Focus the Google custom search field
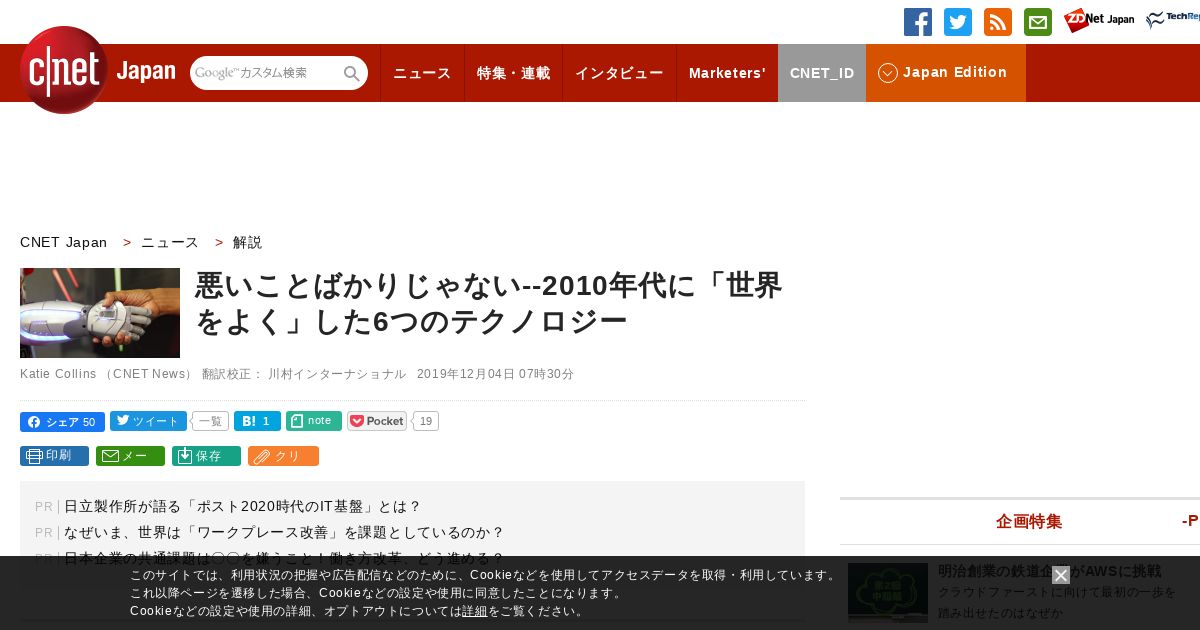 [x=266, y=73]
